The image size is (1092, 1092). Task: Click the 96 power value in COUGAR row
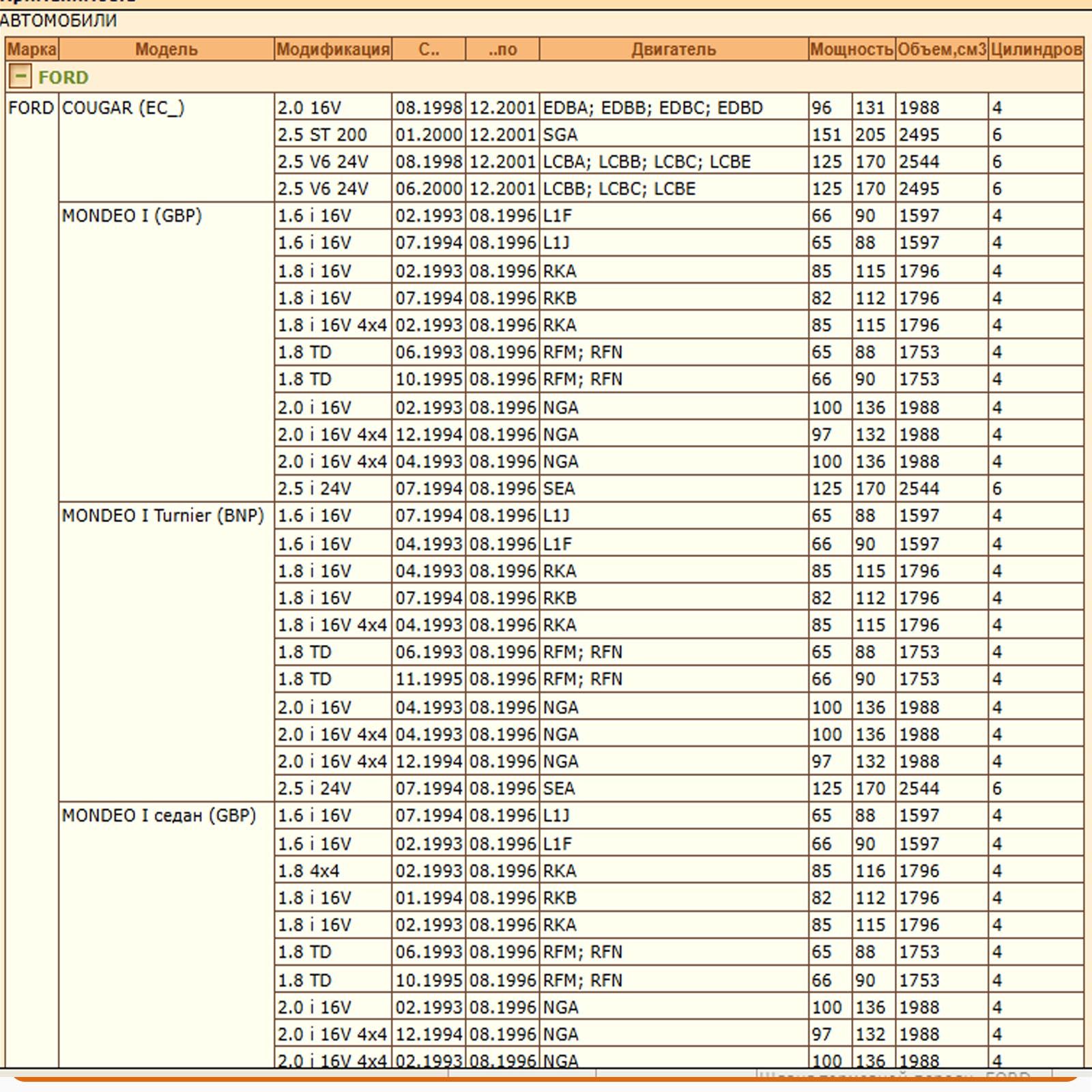point(831,108)
